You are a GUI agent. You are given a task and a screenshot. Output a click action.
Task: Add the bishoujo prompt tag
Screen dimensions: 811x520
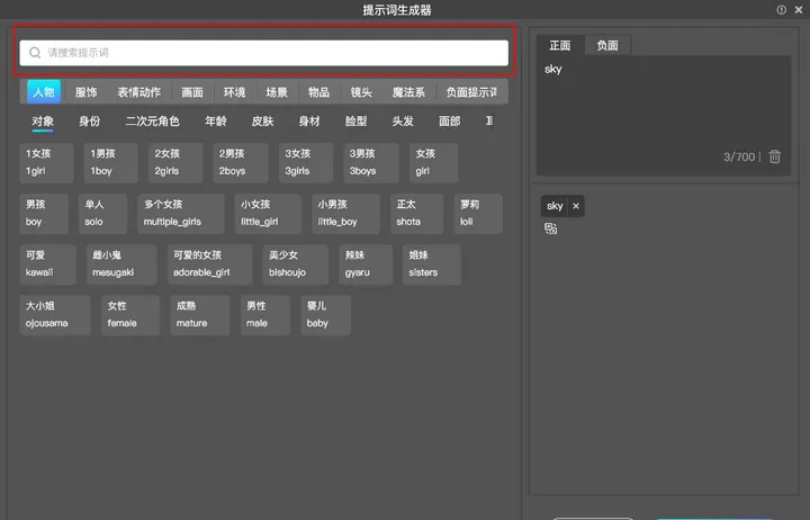click(x=295, y=264)
